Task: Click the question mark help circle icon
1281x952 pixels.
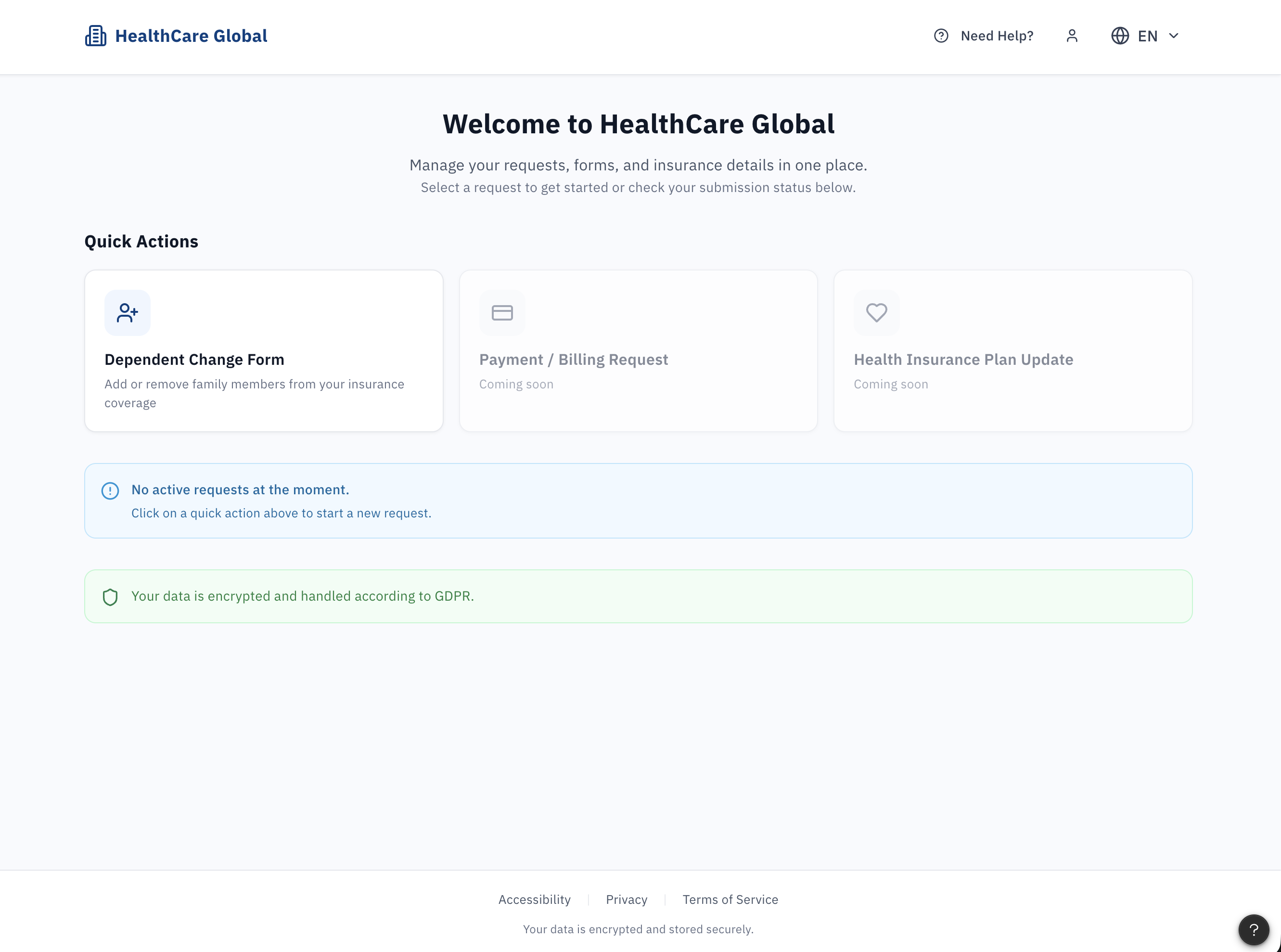Action: (x=940, y=36)
